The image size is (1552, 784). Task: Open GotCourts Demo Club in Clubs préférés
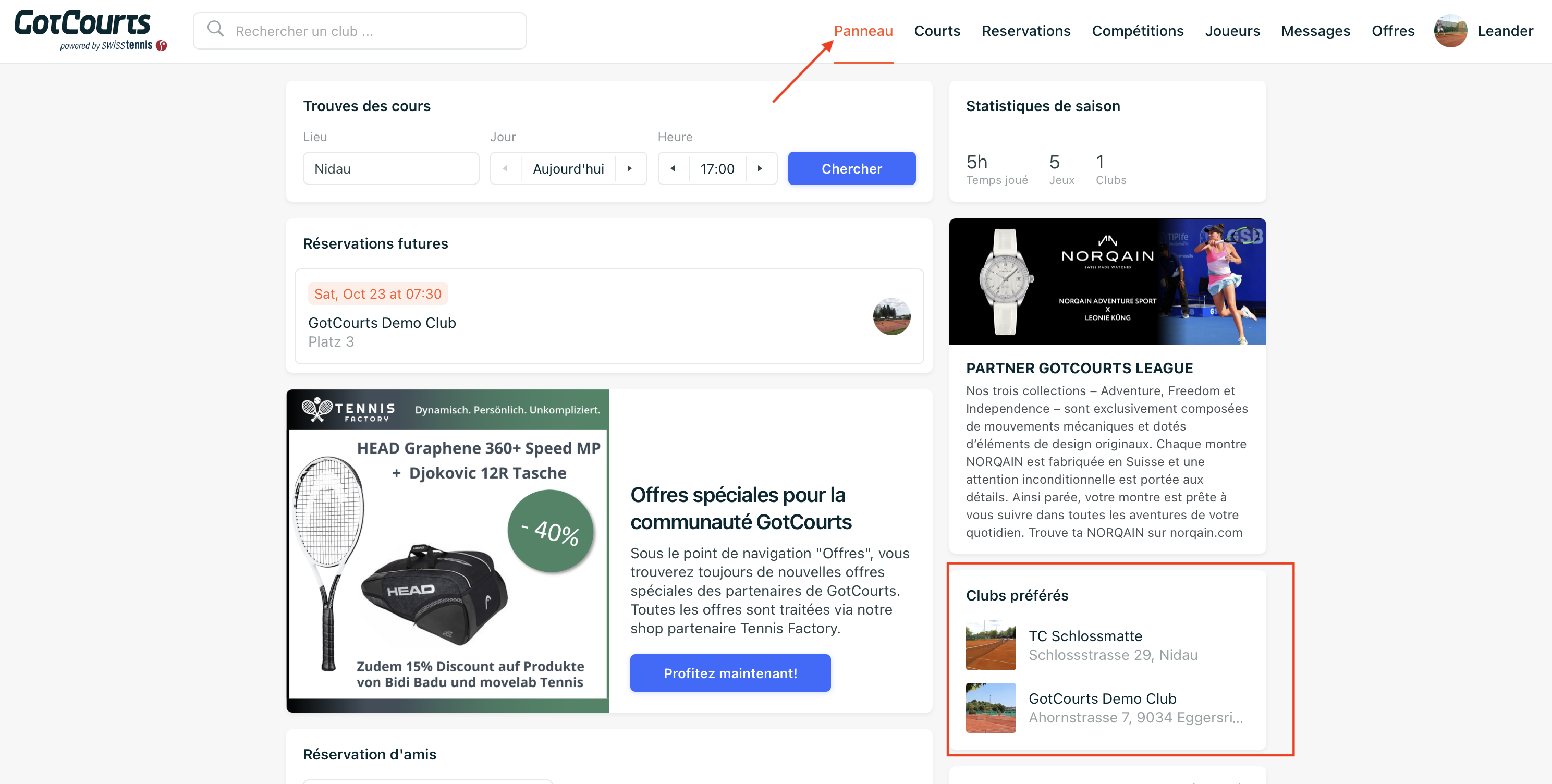[1107, 707]
